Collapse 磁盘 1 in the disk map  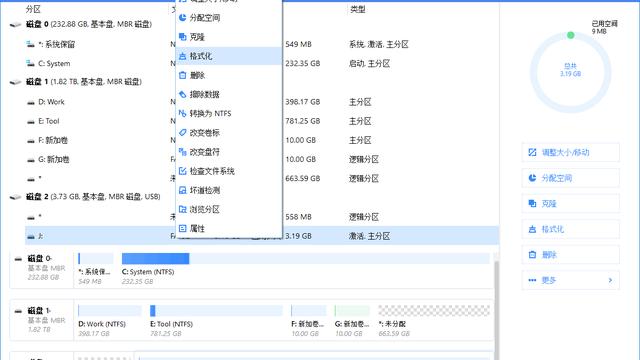click(18, 311)
